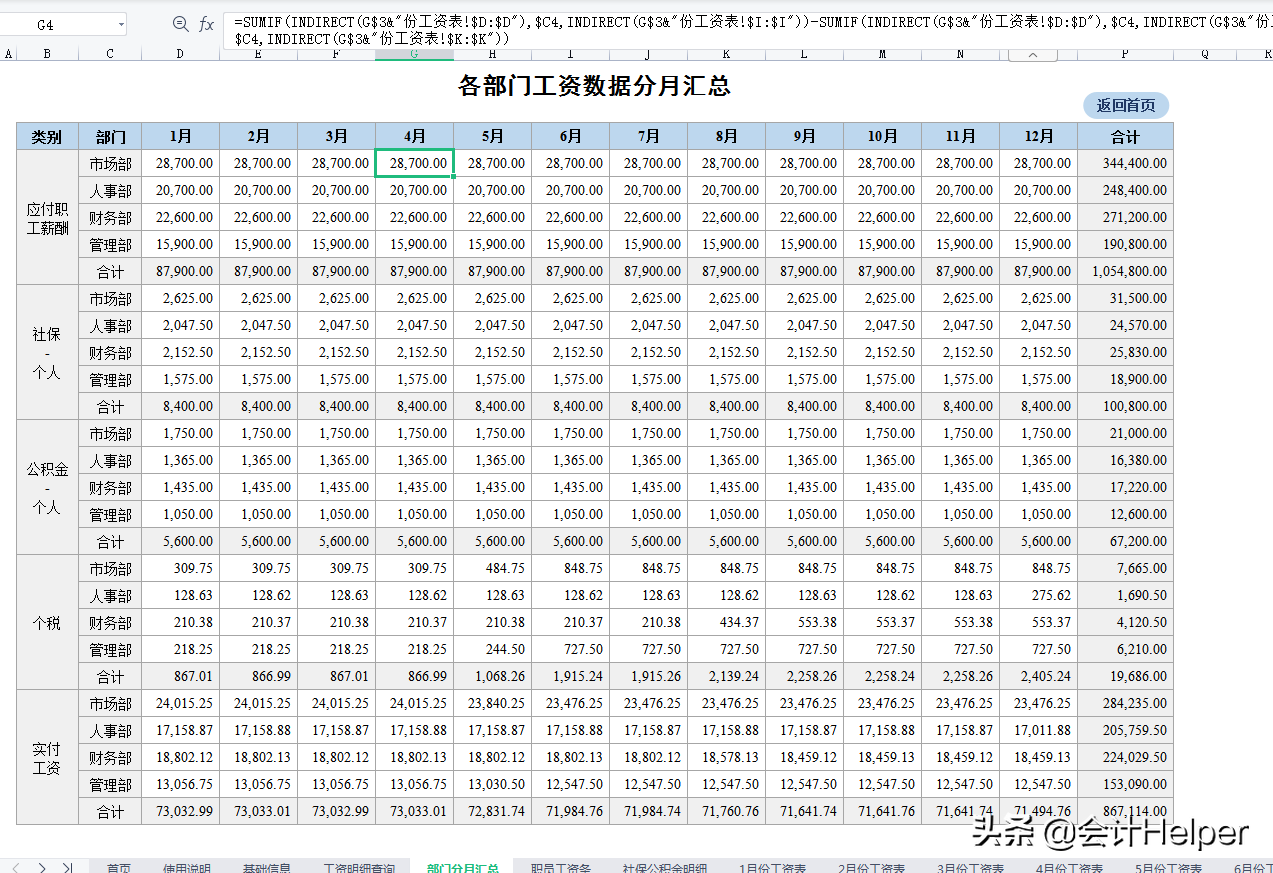Open the 基础信息 sheet tab
Image resolution: width=1273 pixels, height=873 pixels.
[x=266, y=868]
